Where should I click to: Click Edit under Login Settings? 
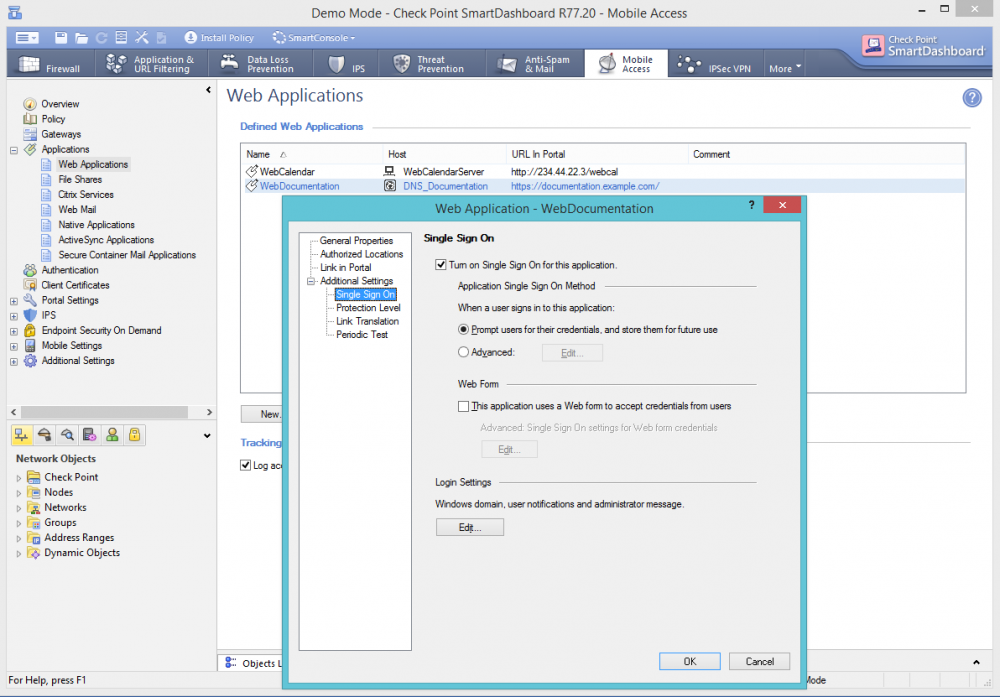coord(470,527)
